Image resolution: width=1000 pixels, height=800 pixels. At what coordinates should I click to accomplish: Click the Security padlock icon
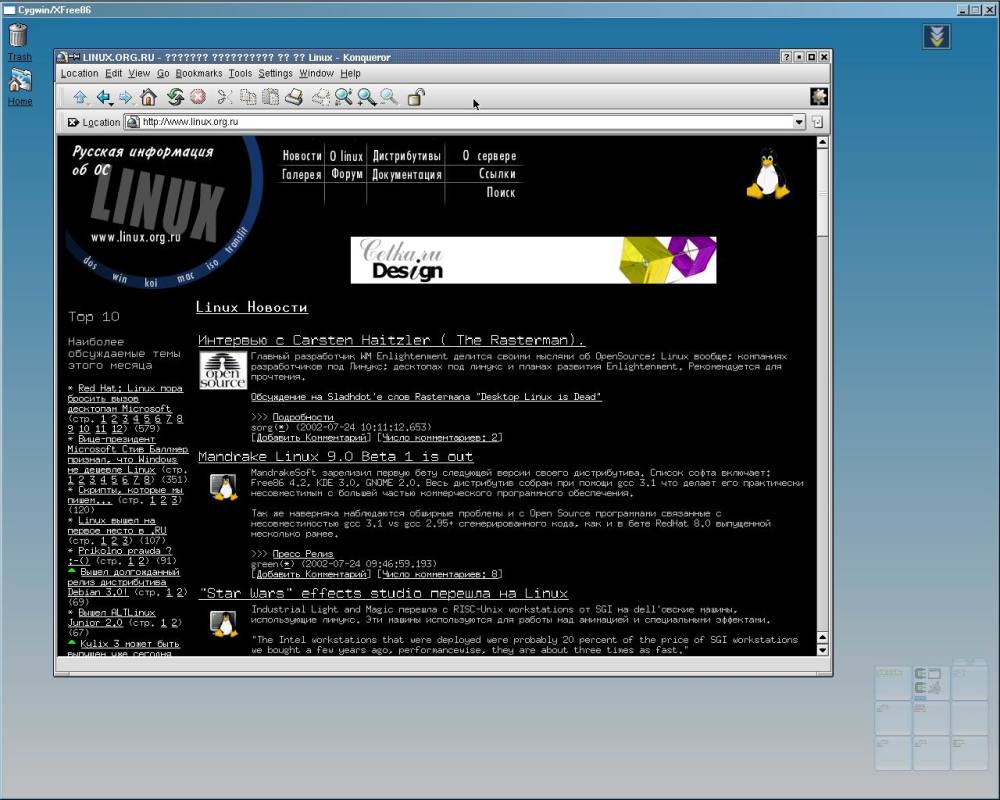click(416, 97)
